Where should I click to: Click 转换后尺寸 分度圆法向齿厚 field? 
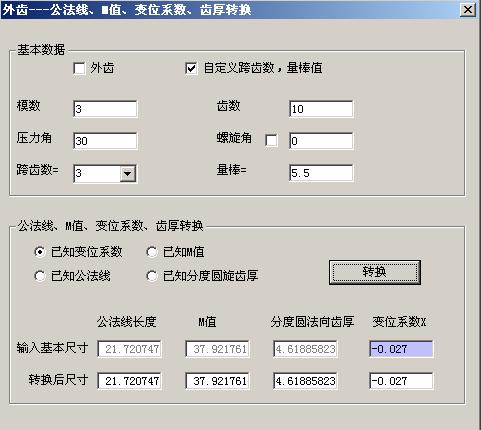[305, 381]
